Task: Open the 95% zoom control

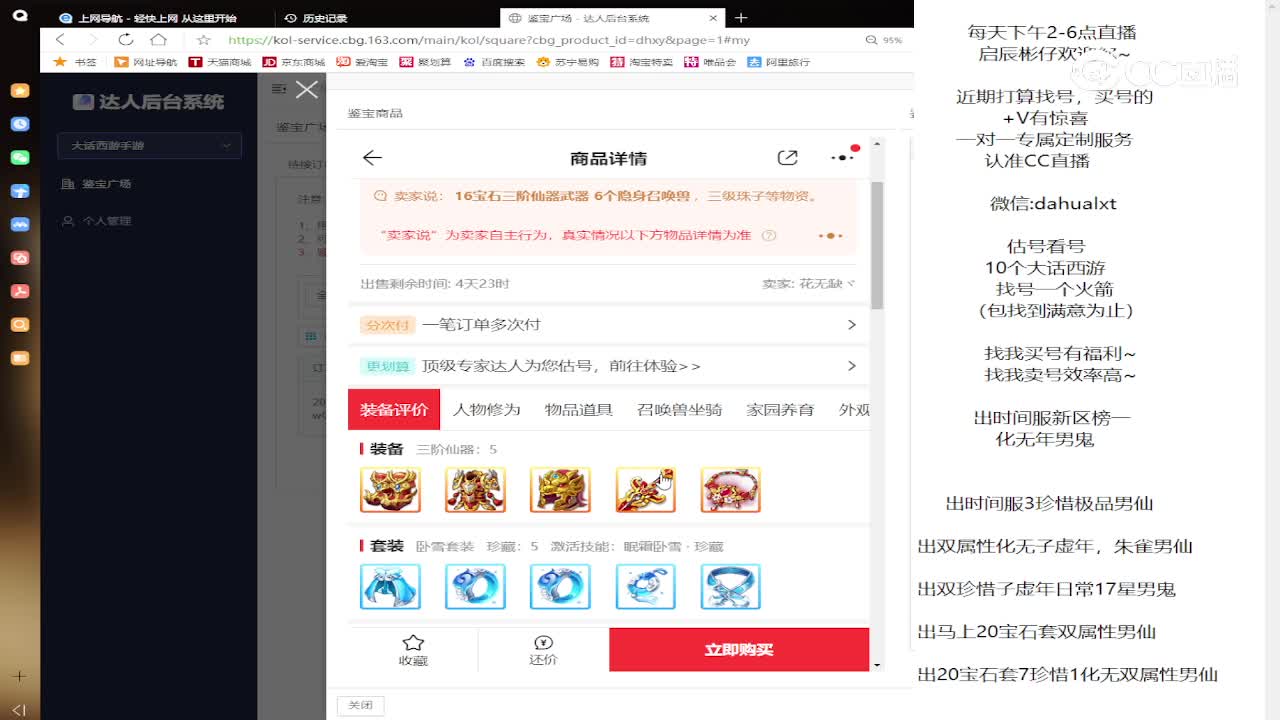Action: (884, 40)
